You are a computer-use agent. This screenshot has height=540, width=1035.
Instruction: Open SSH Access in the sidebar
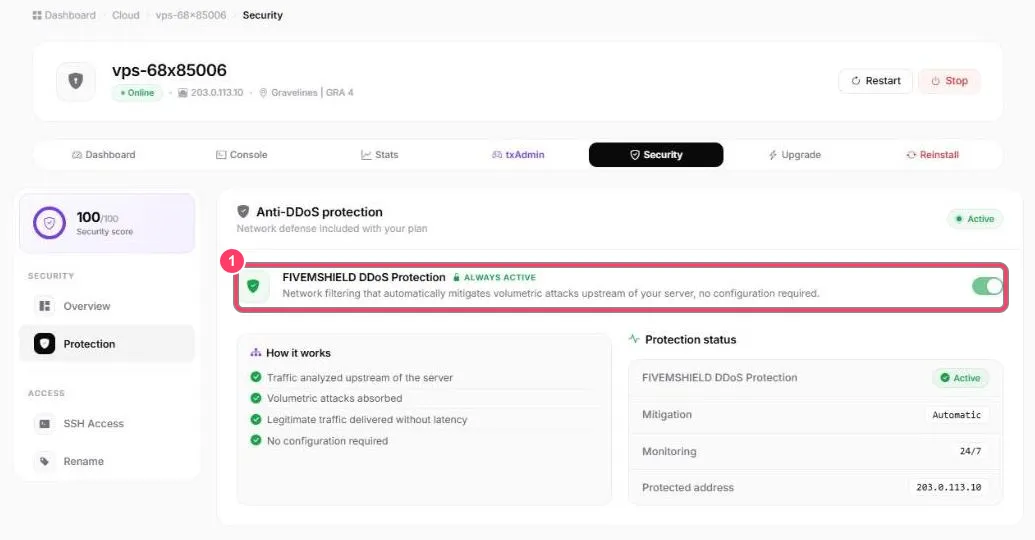pos(107,423)
